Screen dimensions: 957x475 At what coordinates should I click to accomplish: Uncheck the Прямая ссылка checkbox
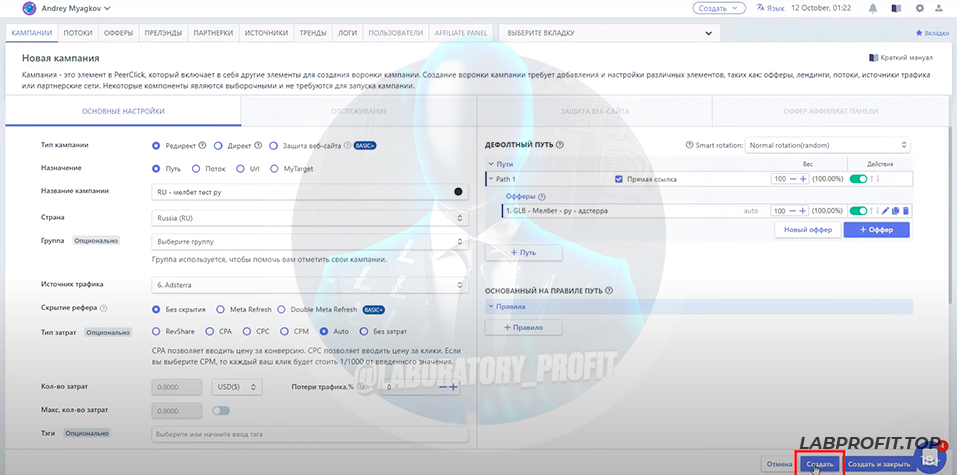[619, 179]
